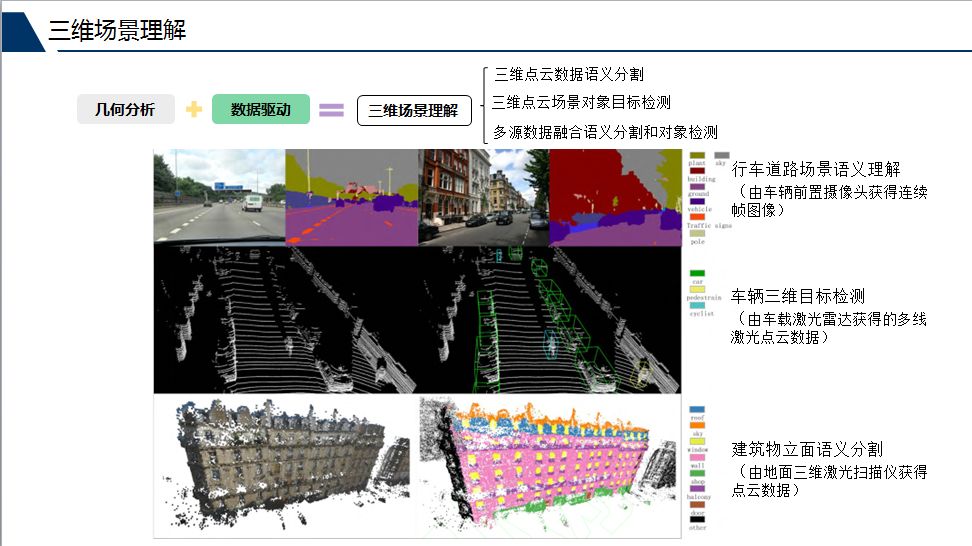The height and width of the screenshot is (546, 972).
Task: Click the note （由车辆前置摄像头获得连续帧图像）
Action: 829,201
